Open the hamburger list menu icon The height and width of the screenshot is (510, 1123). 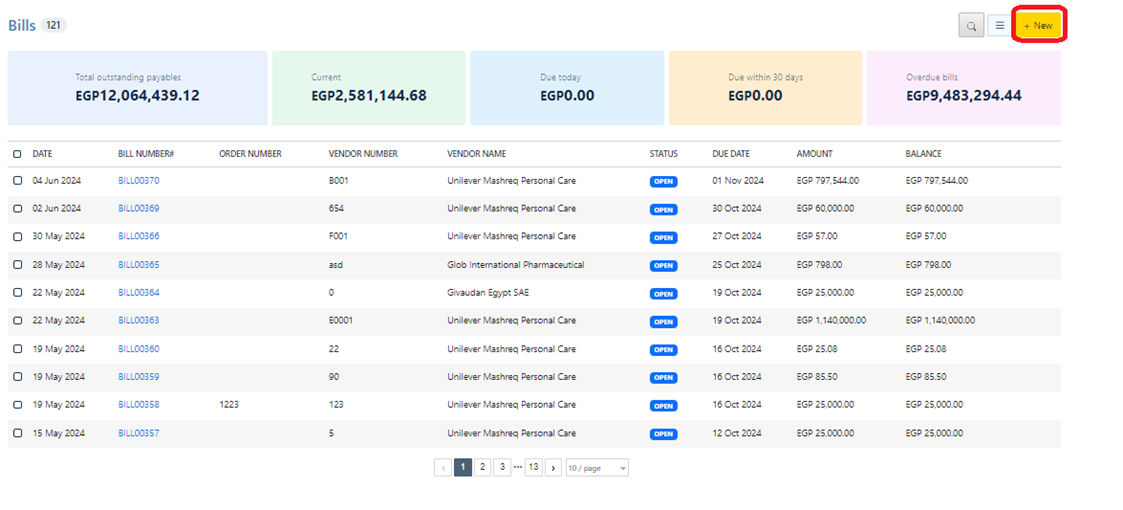[x=999, y=26]
